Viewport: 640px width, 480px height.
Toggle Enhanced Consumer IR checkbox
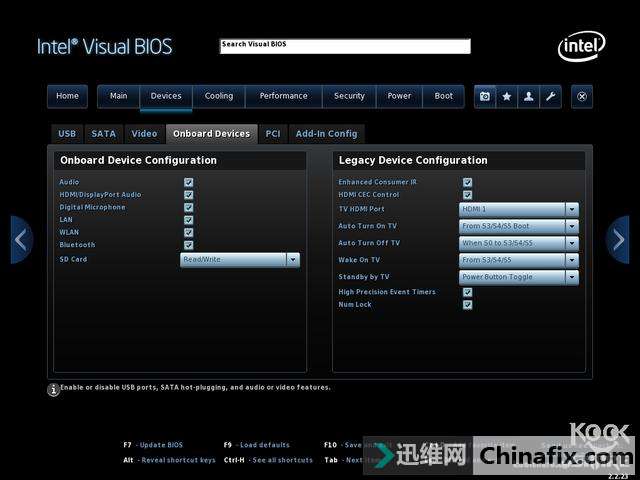click(468, 182)
